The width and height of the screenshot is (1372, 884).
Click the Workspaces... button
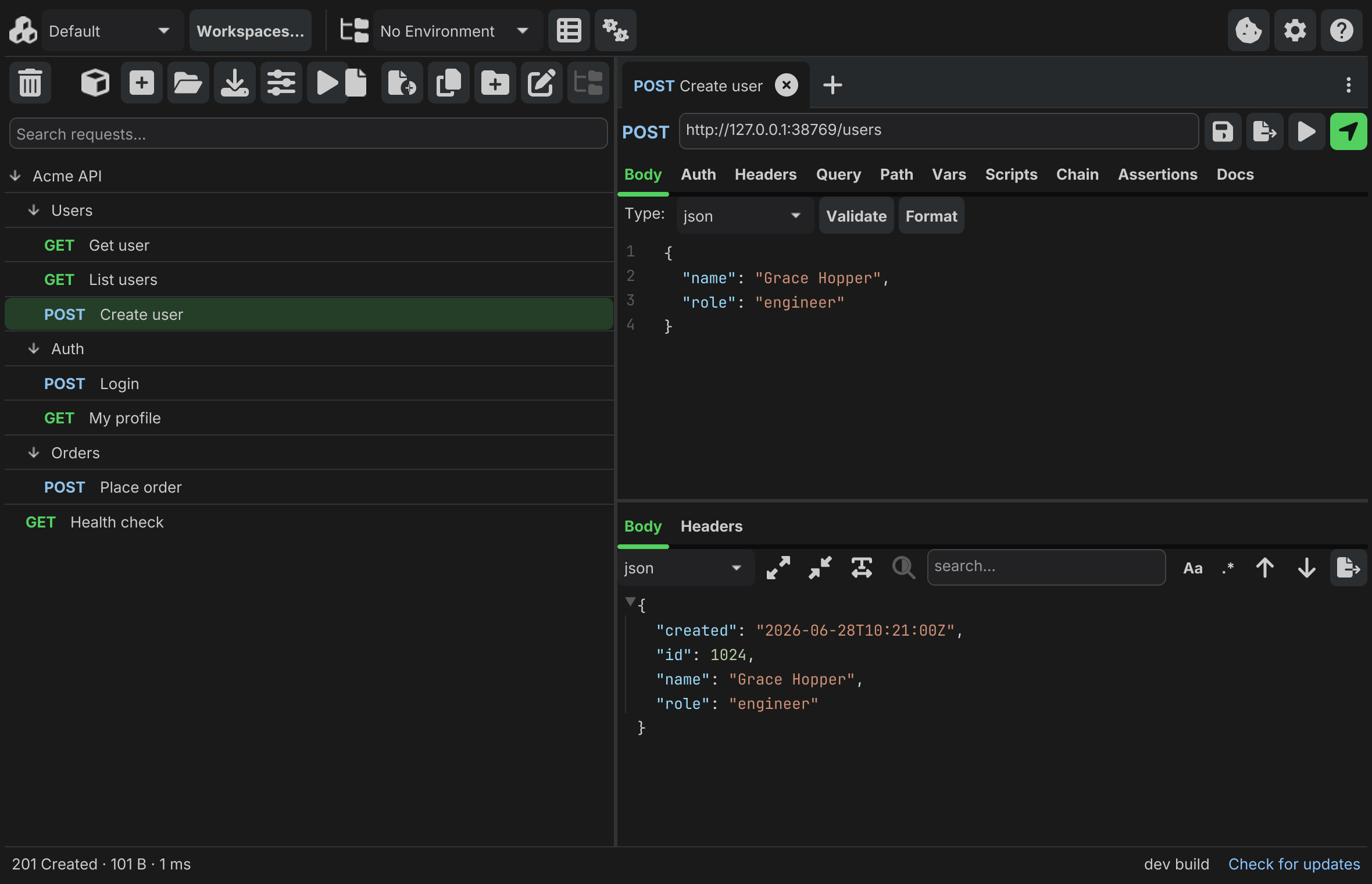point(251,30)
